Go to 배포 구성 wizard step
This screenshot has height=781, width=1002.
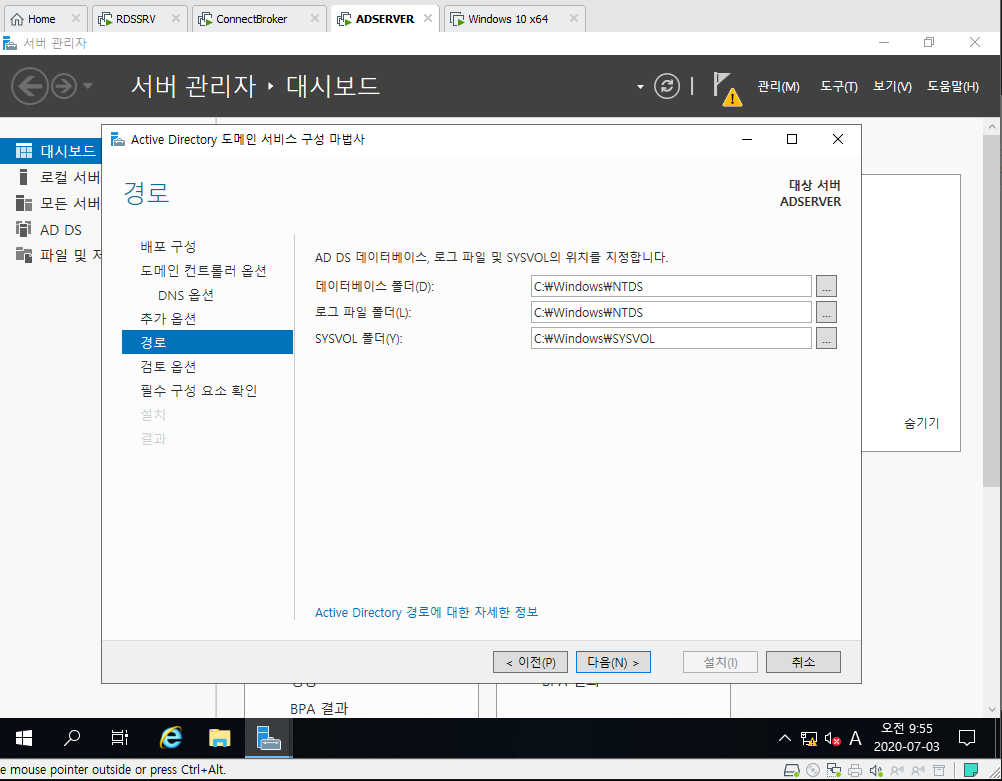(x=168, y=247)
